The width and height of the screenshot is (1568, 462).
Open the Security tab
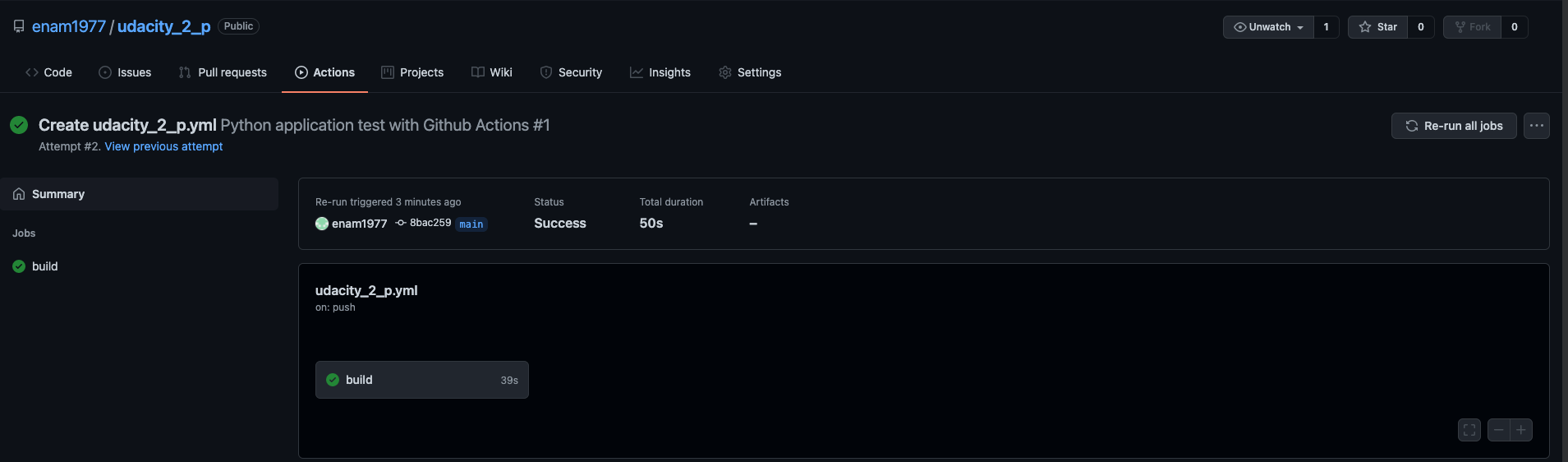click(571, 72)
